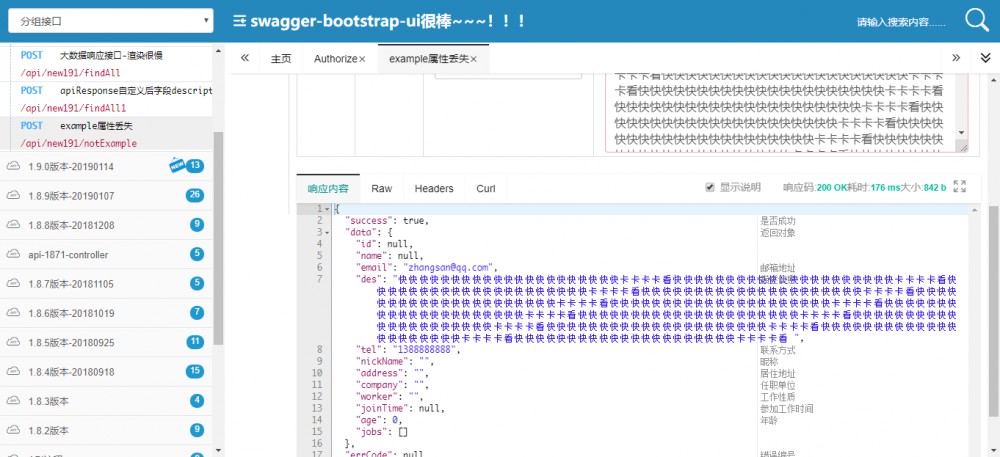
Task: Click the double-right arrow tab scroll icon
Action: (956, 58)
